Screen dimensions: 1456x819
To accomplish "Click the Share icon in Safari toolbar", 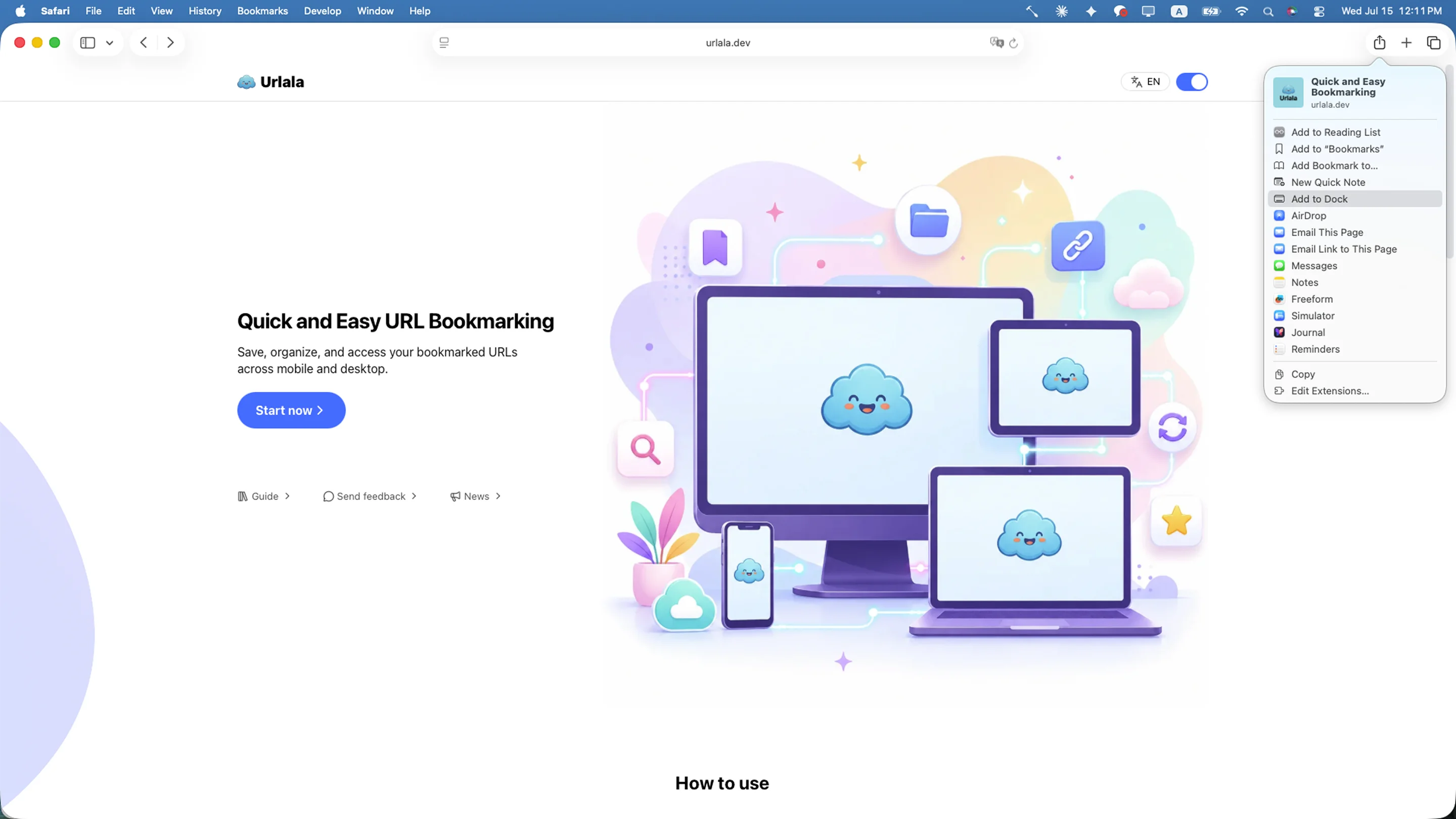I will 1379,42.
